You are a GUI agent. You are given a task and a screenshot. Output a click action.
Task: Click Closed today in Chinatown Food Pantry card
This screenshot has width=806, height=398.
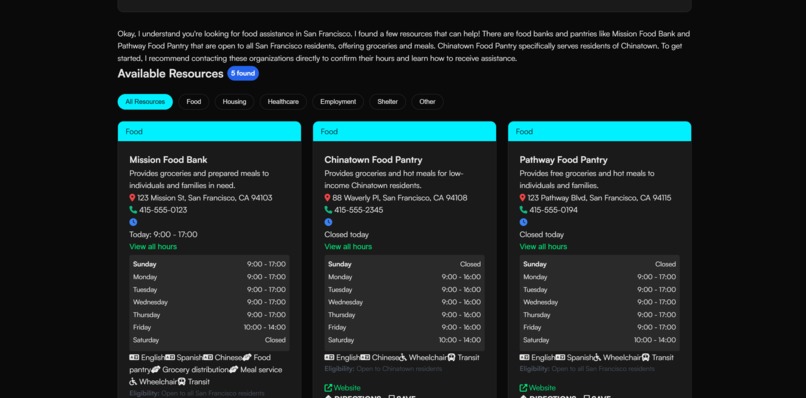pos(346,234)
